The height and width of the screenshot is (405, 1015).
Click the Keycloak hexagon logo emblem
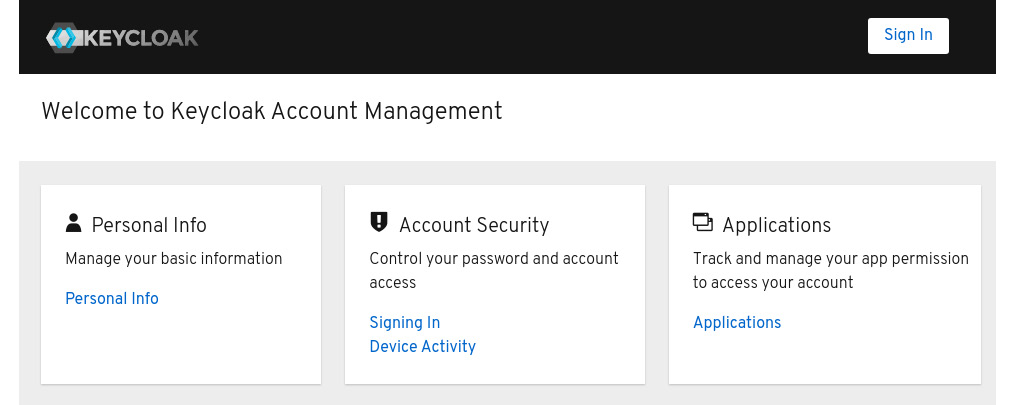pos(63,38)
